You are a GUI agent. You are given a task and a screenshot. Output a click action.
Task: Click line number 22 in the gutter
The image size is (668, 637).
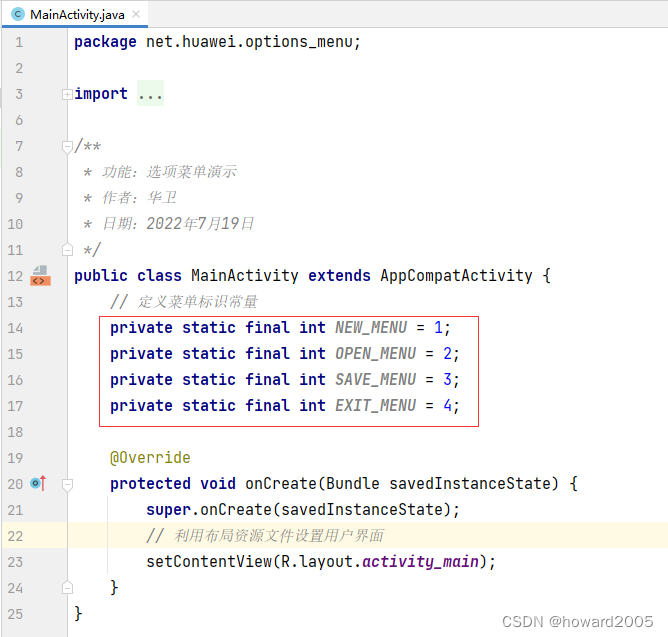[x=15, y=536]
